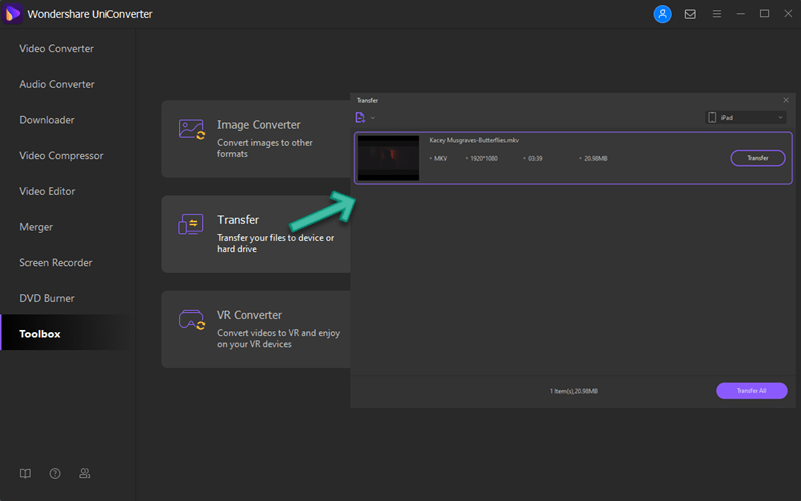Open the Image Converter card
Screen dimensions: 801x501
pyautogui.click(x=256, y=139)
